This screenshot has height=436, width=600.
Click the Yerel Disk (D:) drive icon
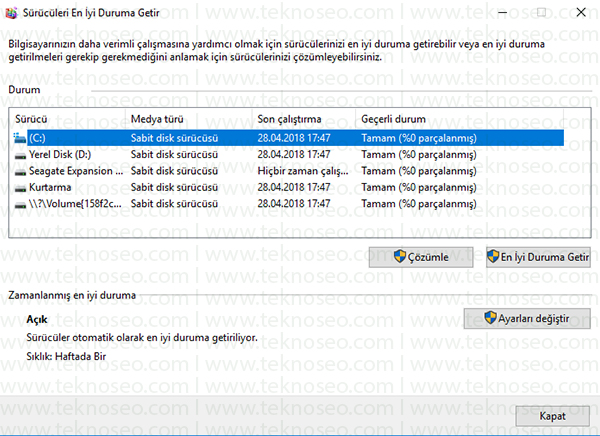point(20,156)
